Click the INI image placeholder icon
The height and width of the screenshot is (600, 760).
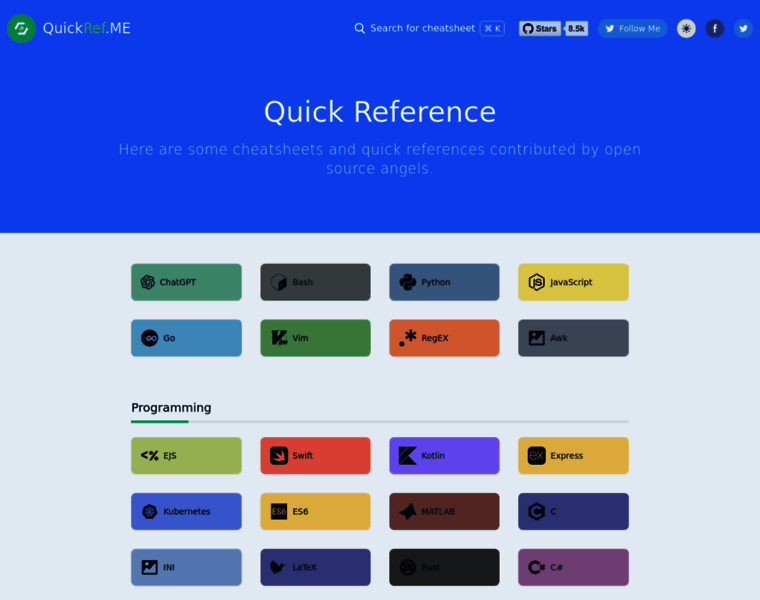pyautogui.click(x=149, y=567)
